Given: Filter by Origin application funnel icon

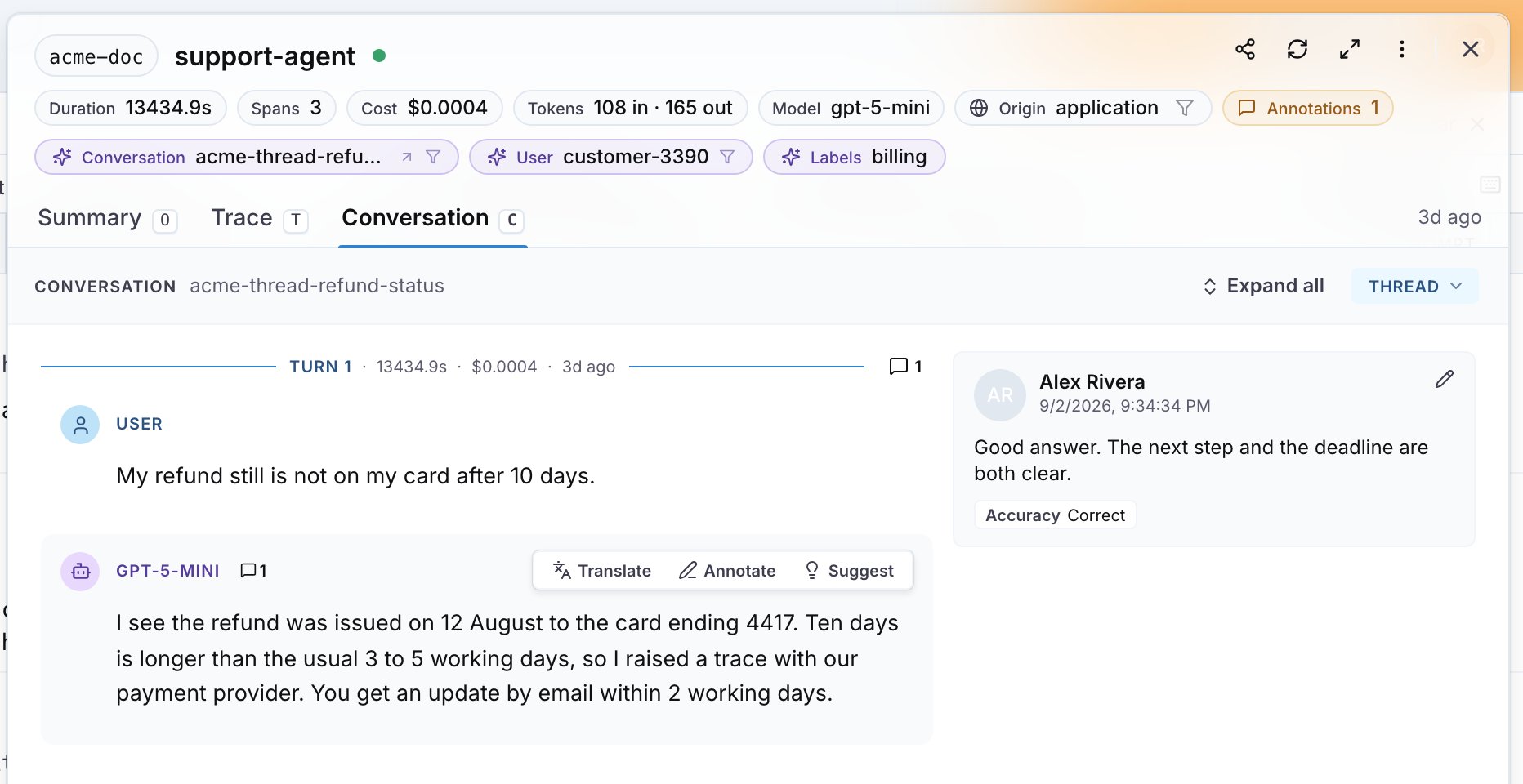Looking at the screenshot, I should [1185, 108].
